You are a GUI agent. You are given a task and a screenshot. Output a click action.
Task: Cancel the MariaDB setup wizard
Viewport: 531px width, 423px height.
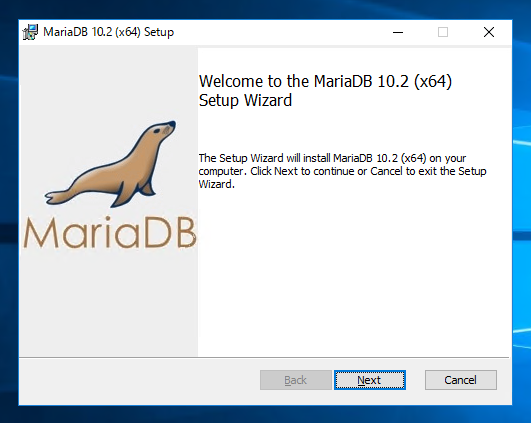click(461, 380)
